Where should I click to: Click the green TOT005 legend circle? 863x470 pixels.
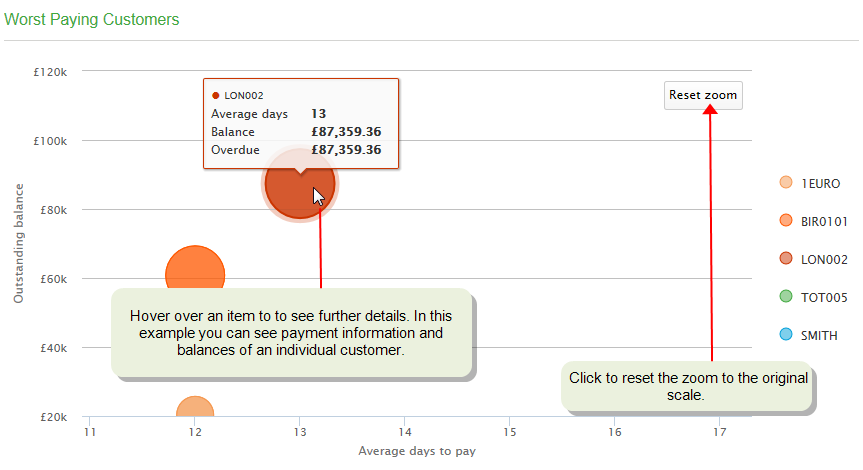[786, 296]
